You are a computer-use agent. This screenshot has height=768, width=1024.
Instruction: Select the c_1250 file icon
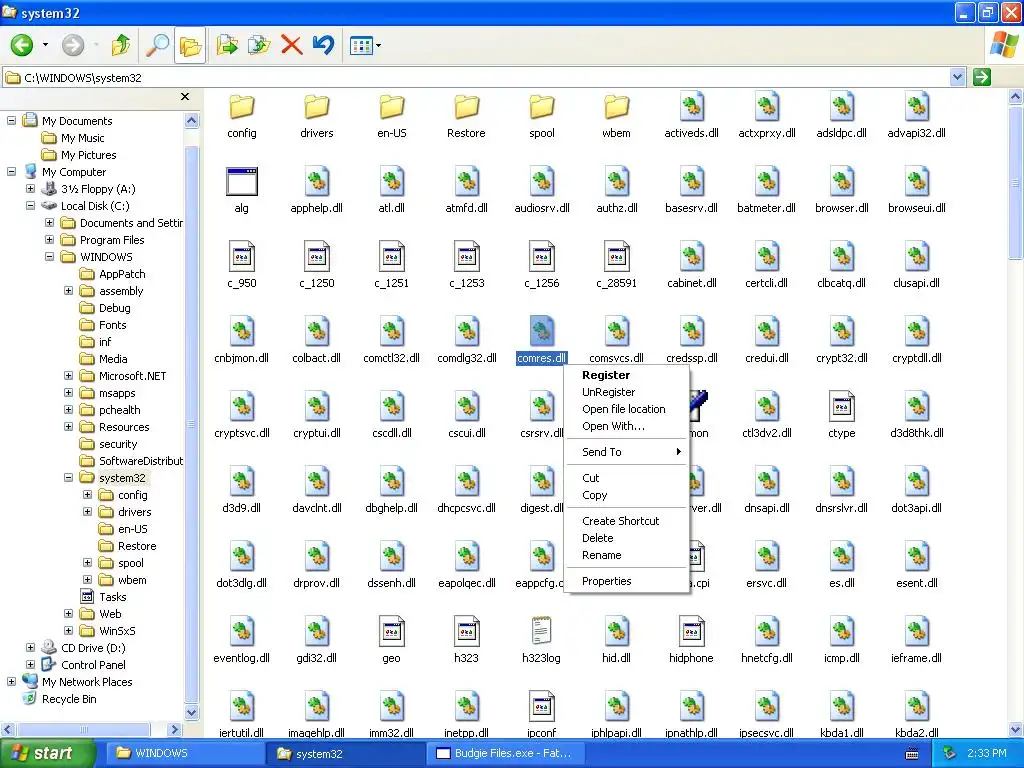[317, 257]
